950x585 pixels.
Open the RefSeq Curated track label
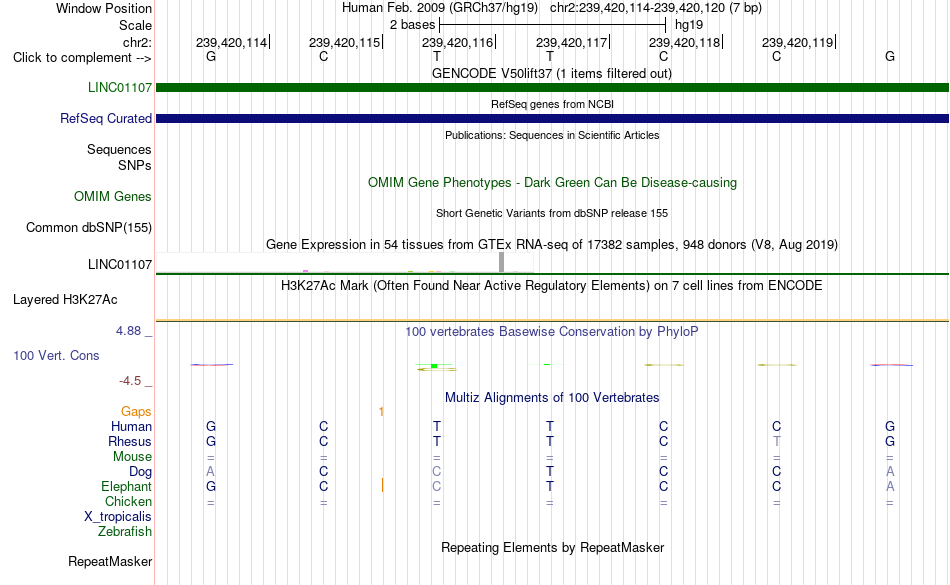[105, 119]
